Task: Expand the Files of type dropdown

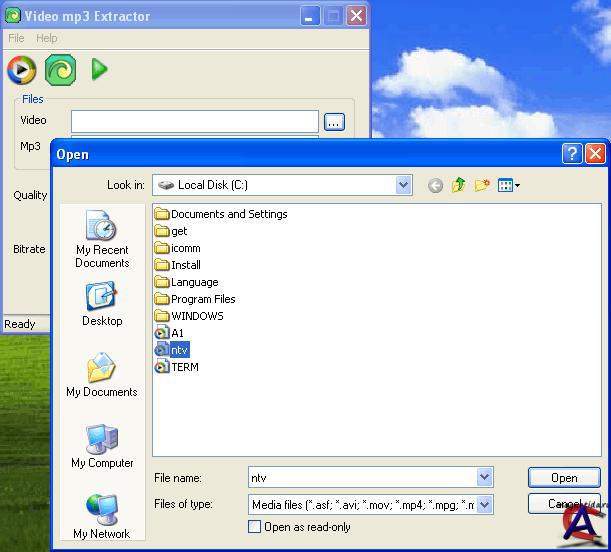Action: [x=485, y=505]
